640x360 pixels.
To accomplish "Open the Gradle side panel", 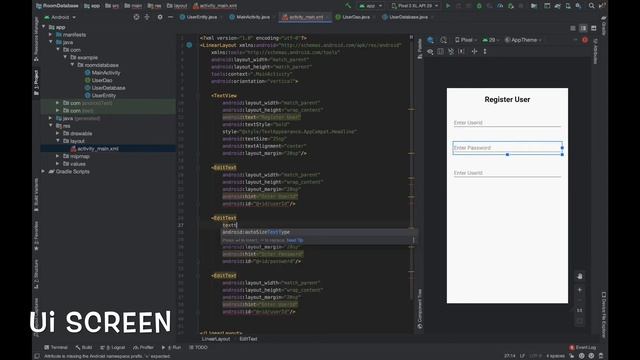I will click(604, 25).
